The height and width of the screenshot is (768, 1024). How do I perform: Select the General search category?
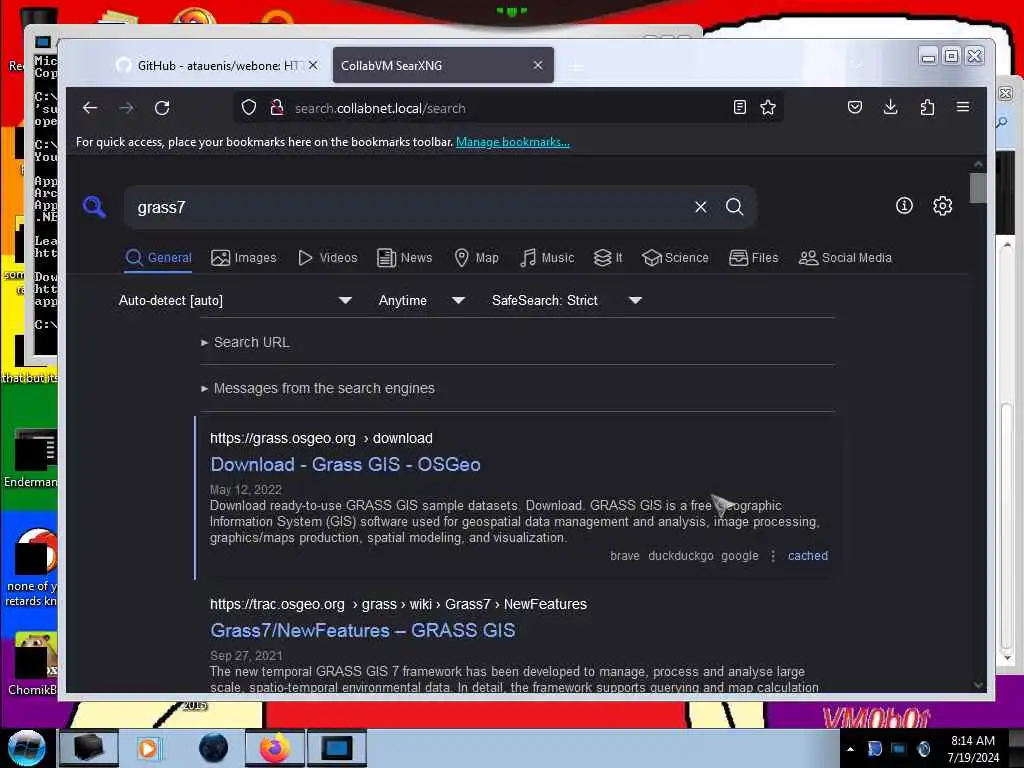click(159, 258)
